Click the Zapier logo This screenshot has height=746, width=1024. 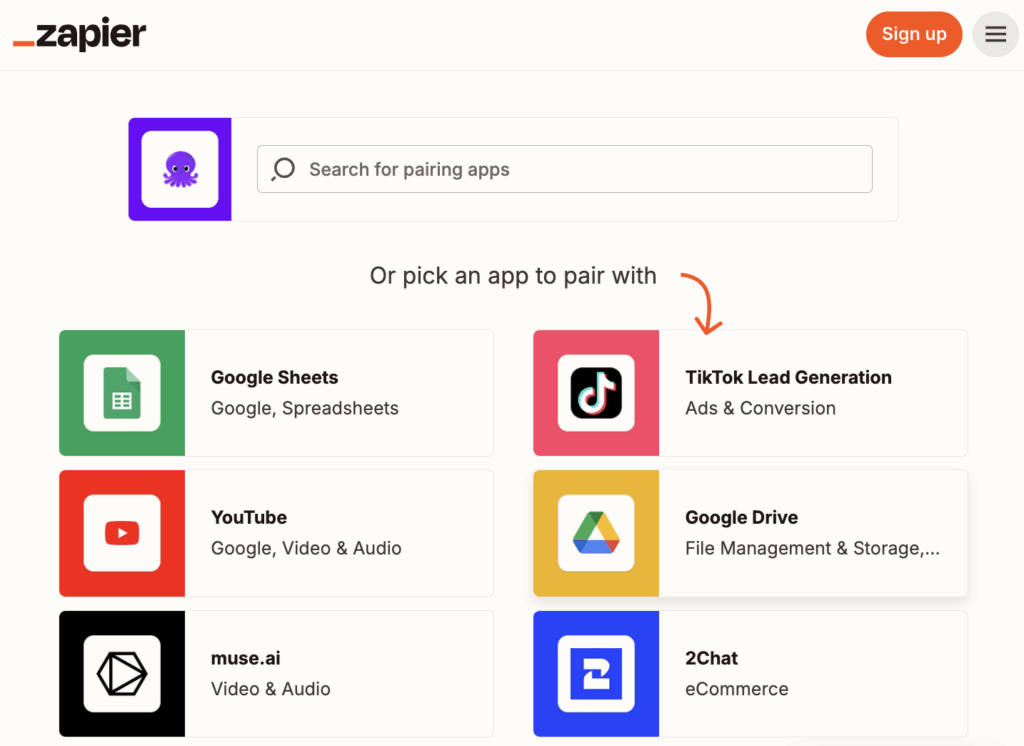(x=80, y=34)
